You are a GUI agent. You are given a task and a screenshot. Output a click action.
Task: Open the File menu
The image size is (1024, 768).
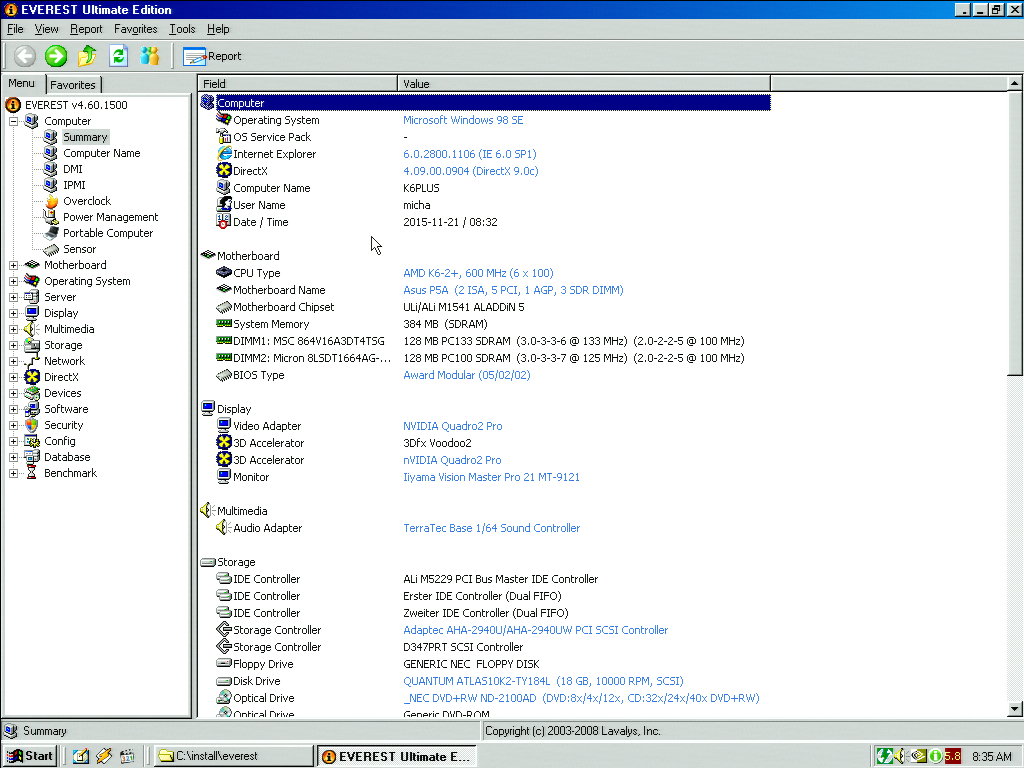tap(15, 29)
